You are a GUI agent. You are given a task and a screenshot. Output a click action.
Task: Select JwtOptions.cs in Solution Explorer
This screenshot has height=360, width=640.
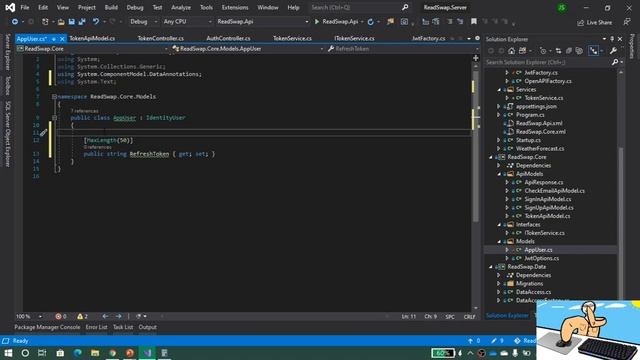click(x=541, y=258)
